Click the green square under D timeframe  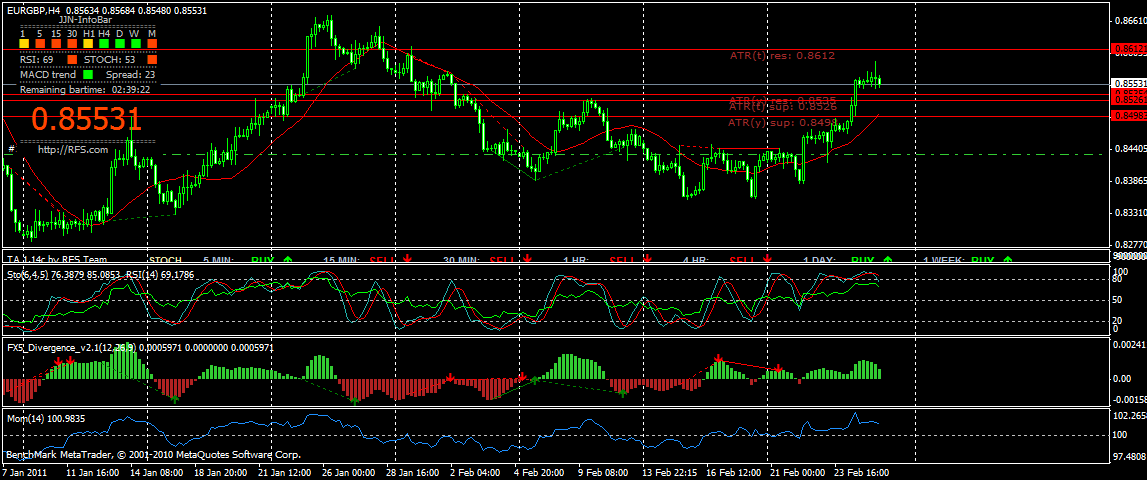(x=120, y=44)
